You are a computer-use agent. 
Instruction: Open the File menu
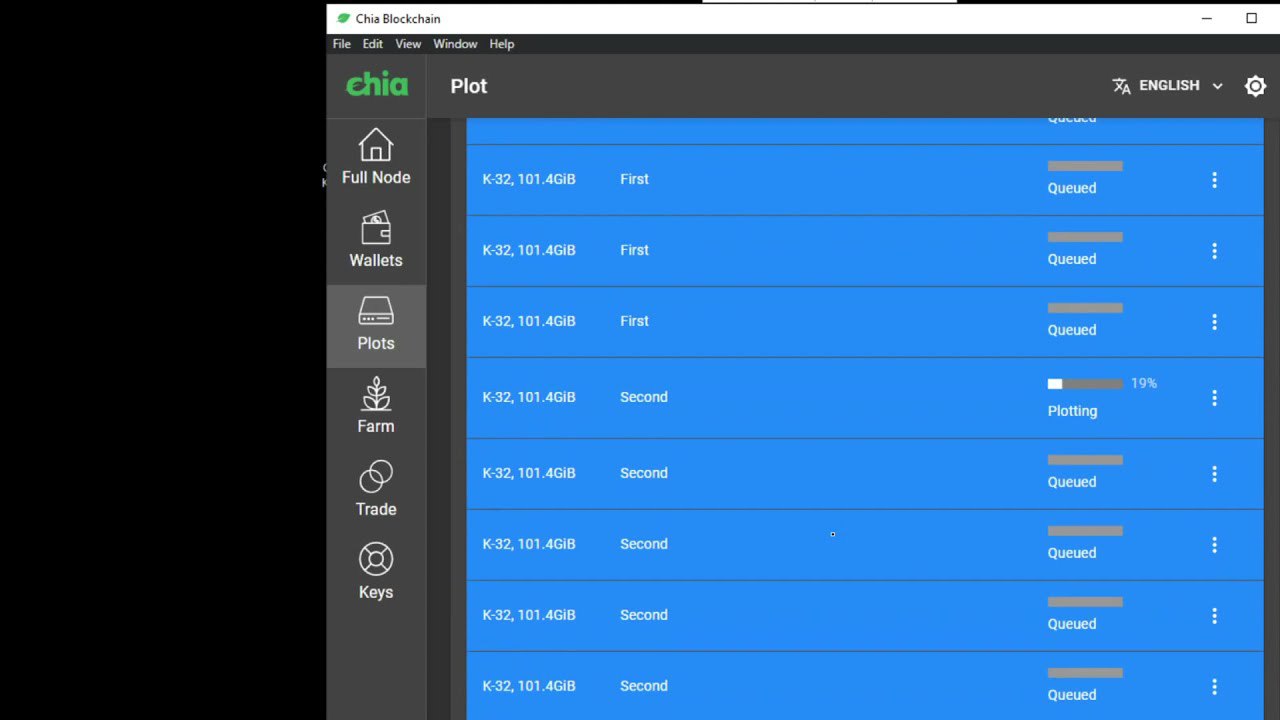341,44
